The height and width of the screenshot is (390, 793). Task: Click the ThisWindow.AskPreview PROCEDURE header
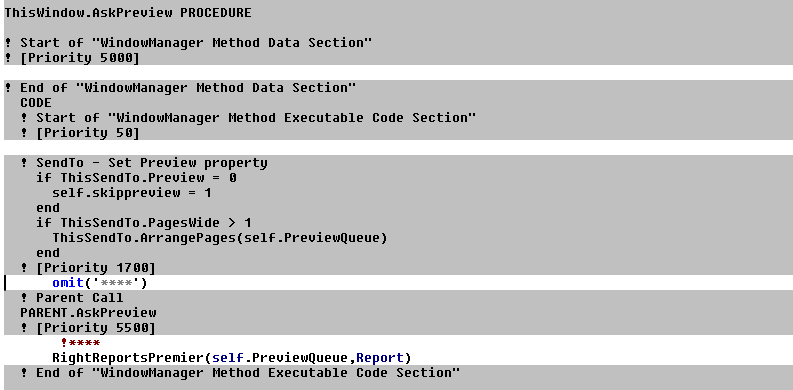pos(127,13)
